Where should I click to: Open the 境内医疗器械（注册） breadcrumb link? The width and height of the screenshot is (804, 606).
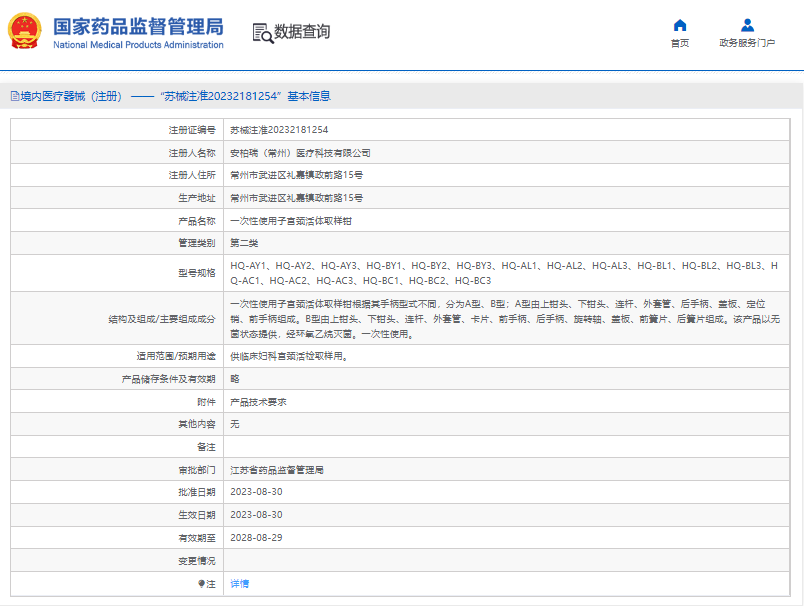click(71, 97)
